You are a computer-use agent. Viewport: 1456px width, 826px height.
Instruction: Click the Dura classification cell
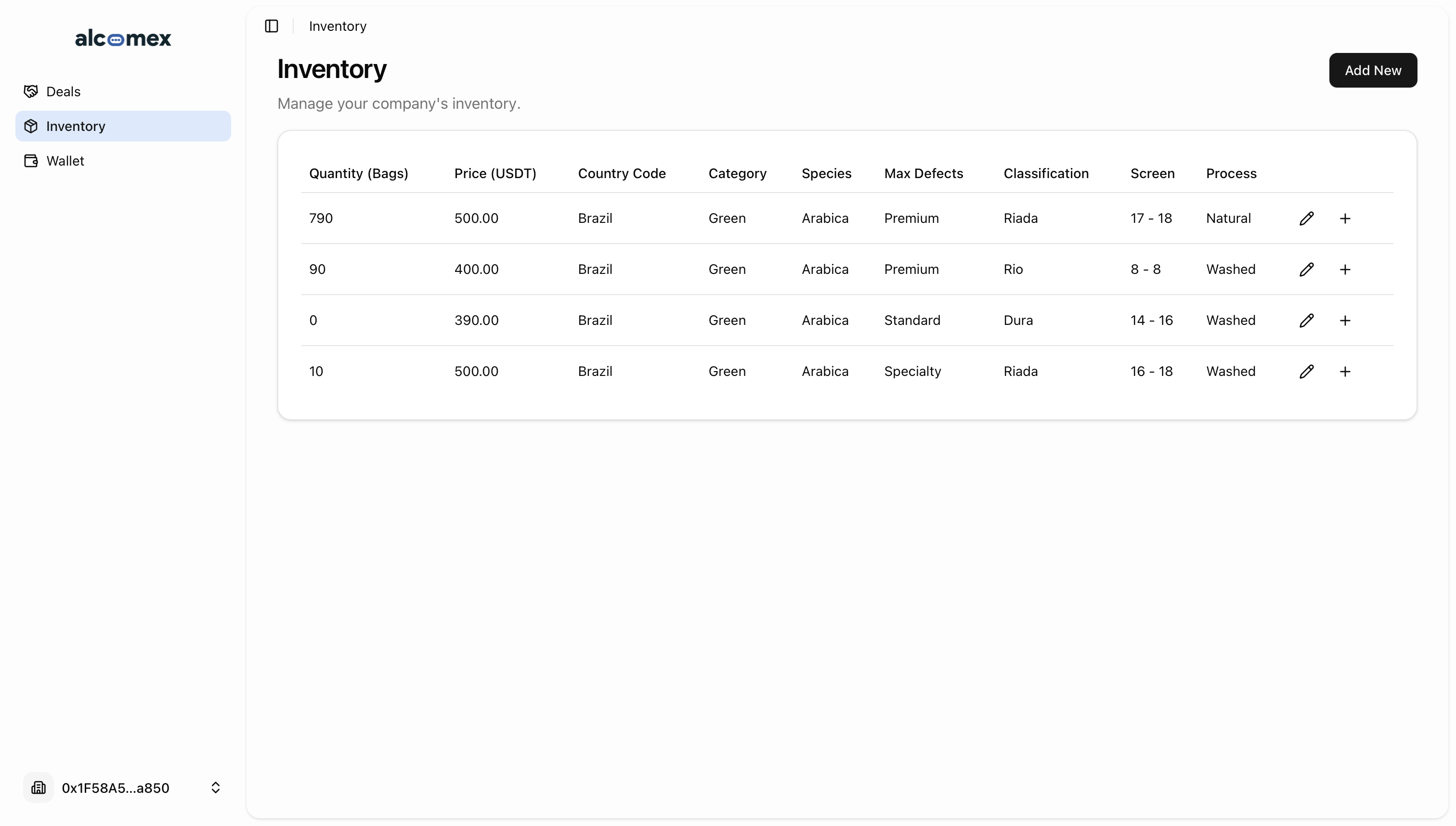click(1018, 321)
